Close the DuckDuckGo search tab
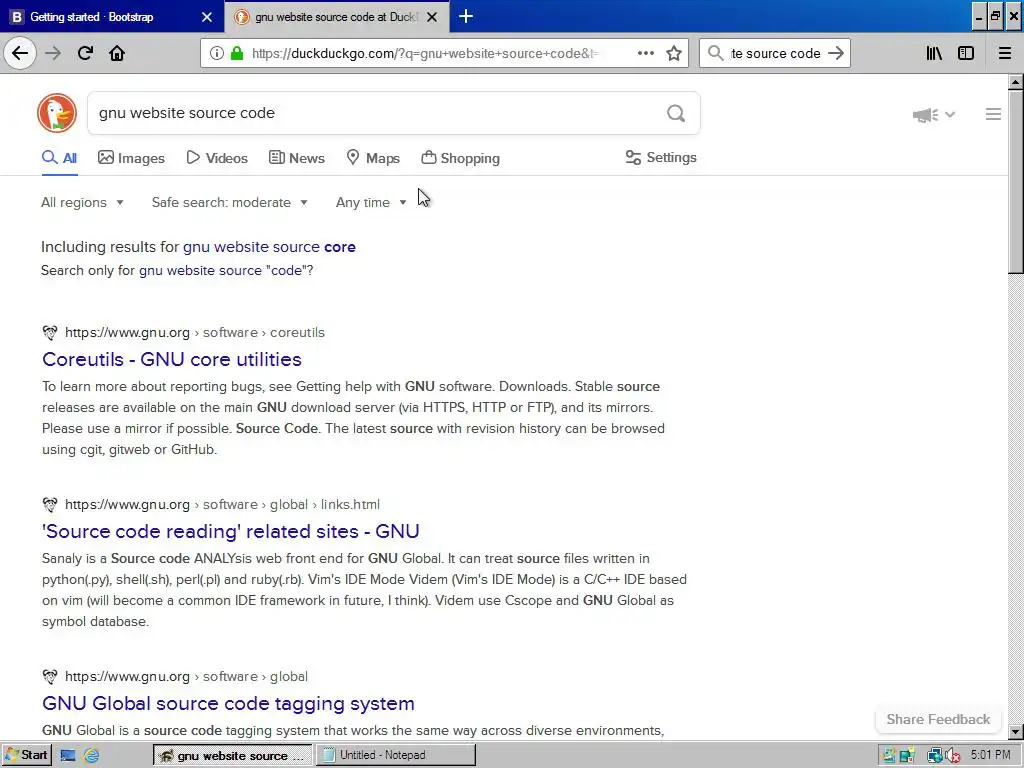Screen dimensions: 1024x768 (x=432, y=17)
